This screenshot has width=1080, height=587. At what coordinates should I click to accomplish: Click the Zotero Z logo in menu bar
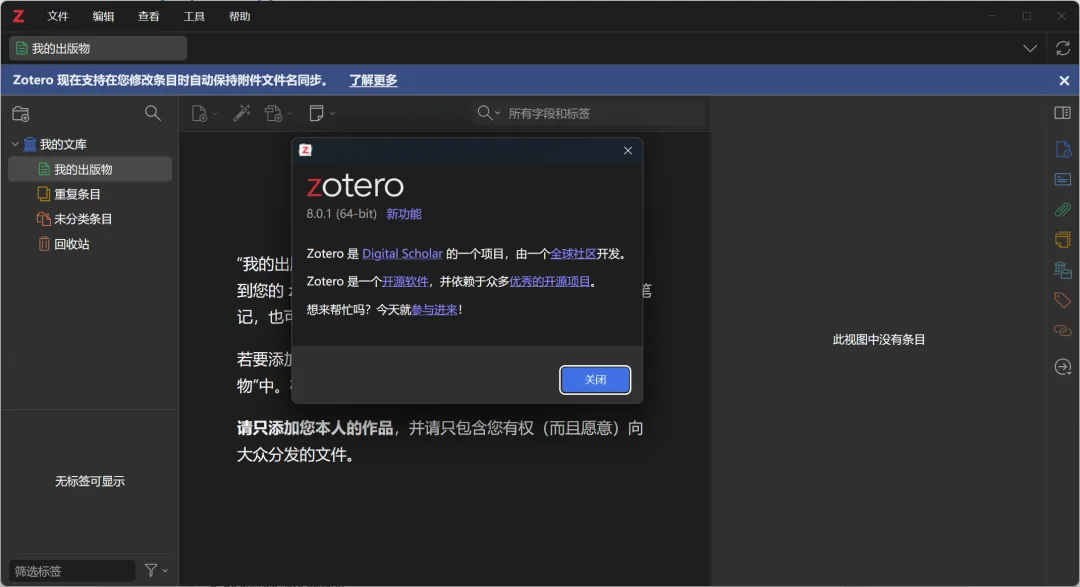[19, 16]
